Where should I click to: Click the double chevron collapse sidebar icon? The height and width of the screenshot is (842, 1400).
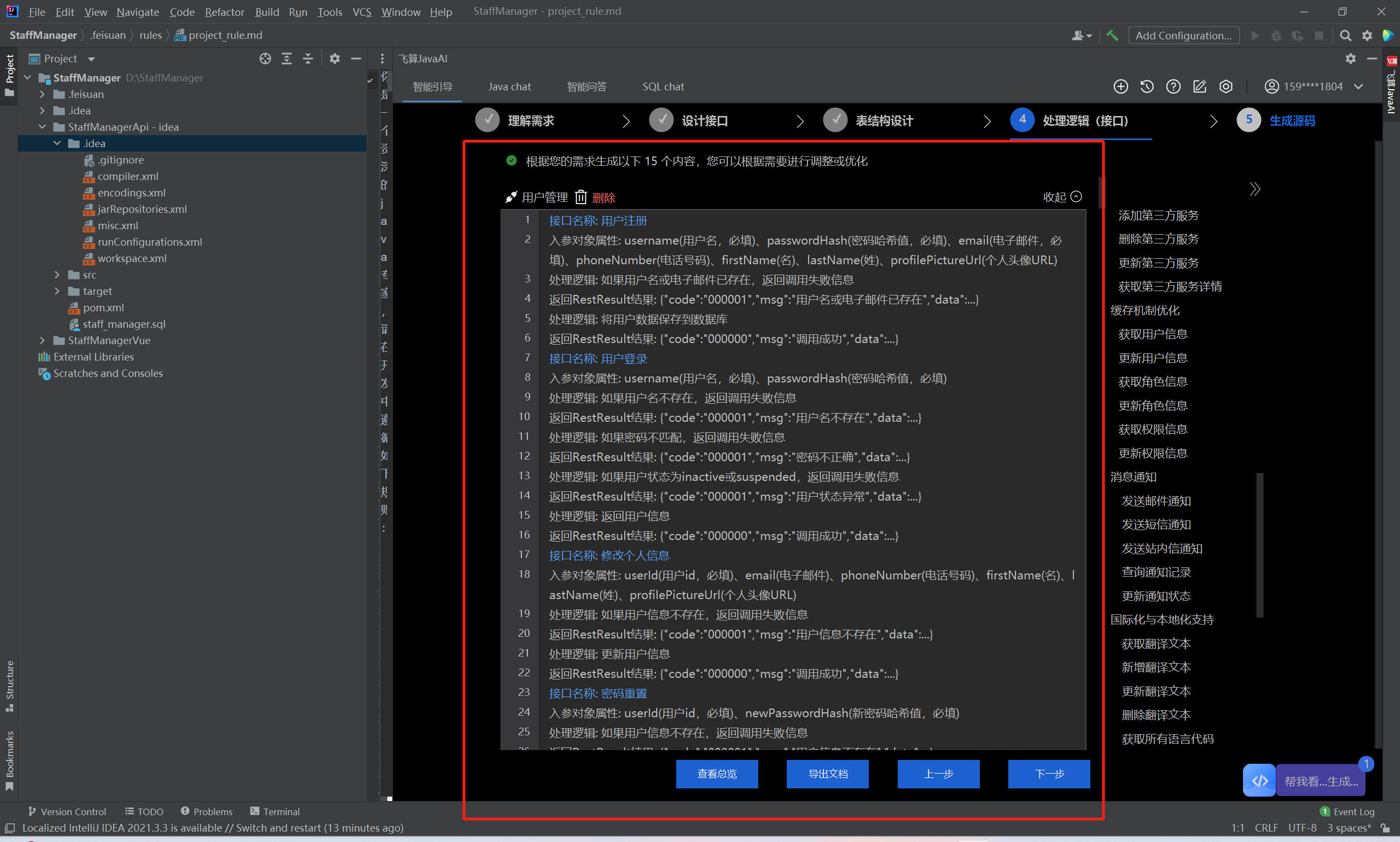(1255, 189)
